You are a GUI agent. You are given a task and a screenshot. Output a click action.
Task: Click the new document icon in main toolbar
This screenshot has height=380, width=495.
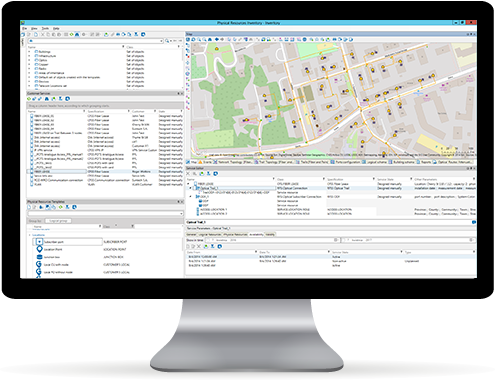coord(36,34)
